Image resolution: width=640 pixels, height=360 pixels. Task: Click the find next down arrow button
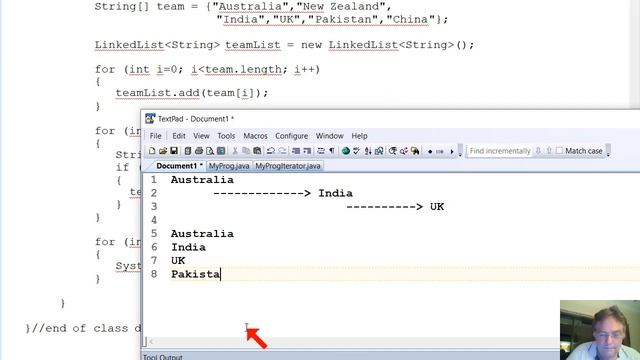coord(538,151)
